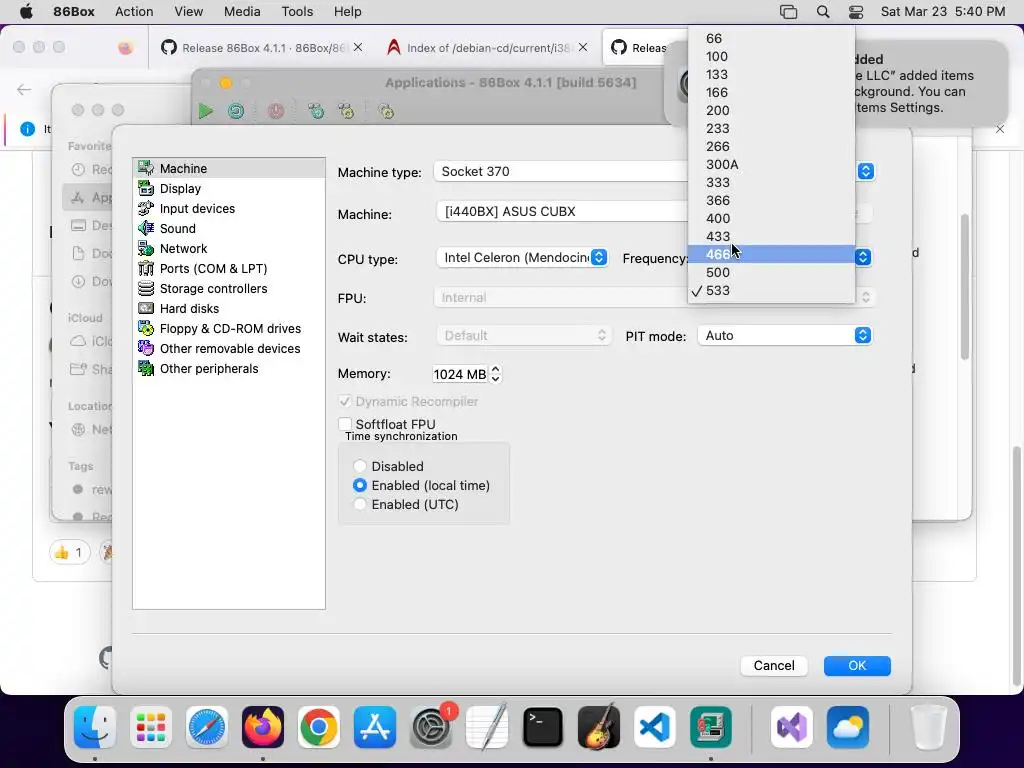Open the Media menu

[242, 11]
